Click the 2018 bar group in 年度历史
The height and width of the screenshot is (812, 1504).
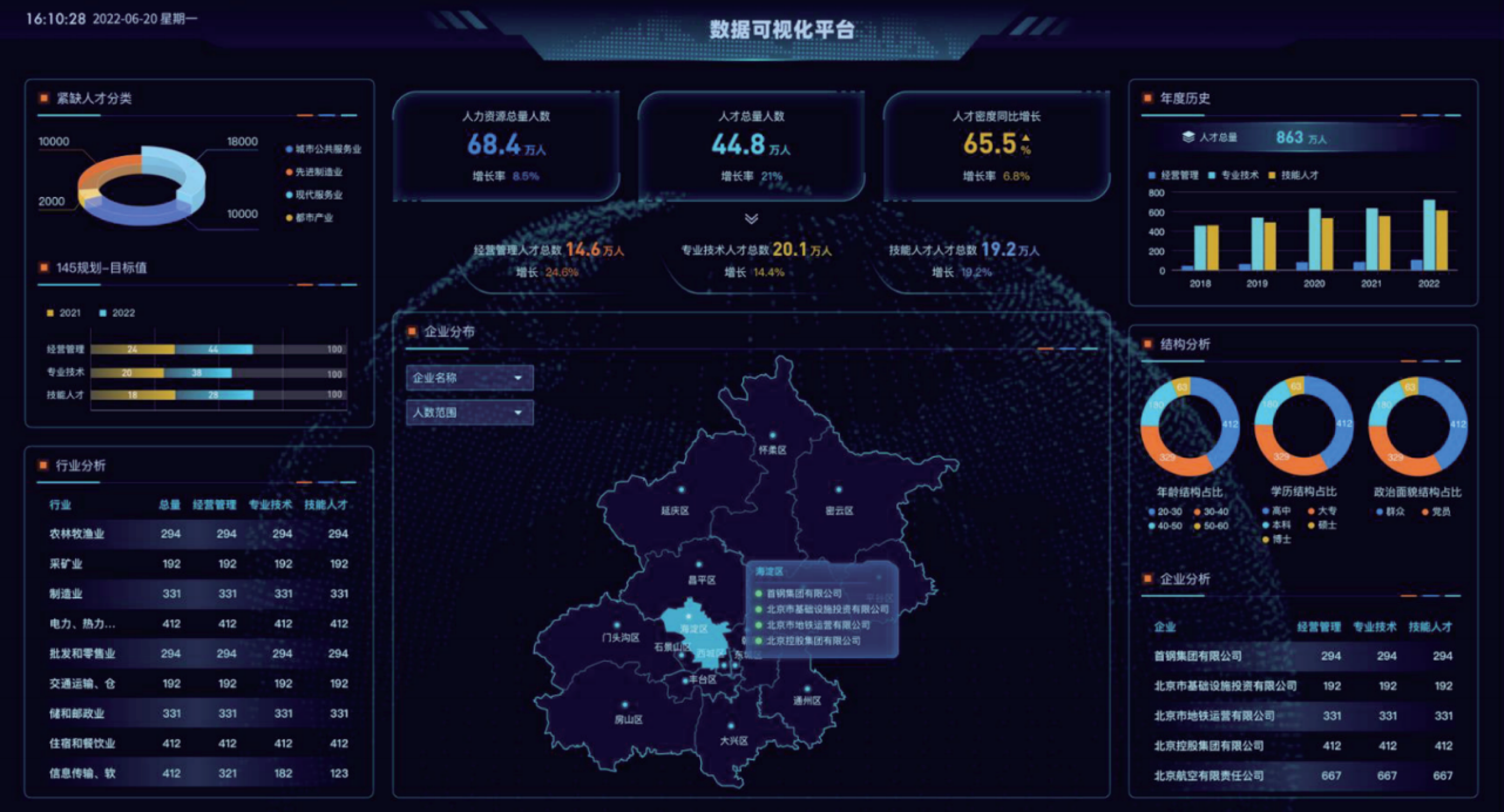coord(1200,248)
